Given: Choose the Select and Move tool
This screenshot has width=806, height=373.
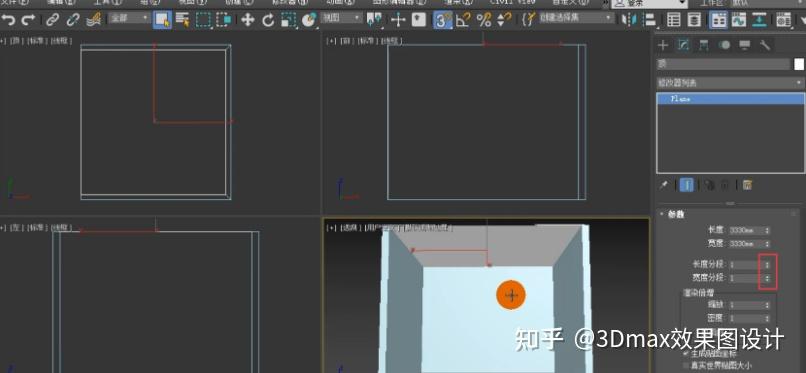Looking at the screenshot, I should (x=248, y=20).
